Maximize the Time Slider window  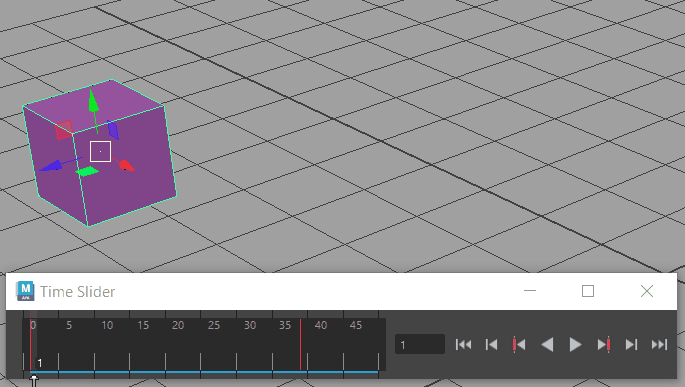(x=588, y=291)
